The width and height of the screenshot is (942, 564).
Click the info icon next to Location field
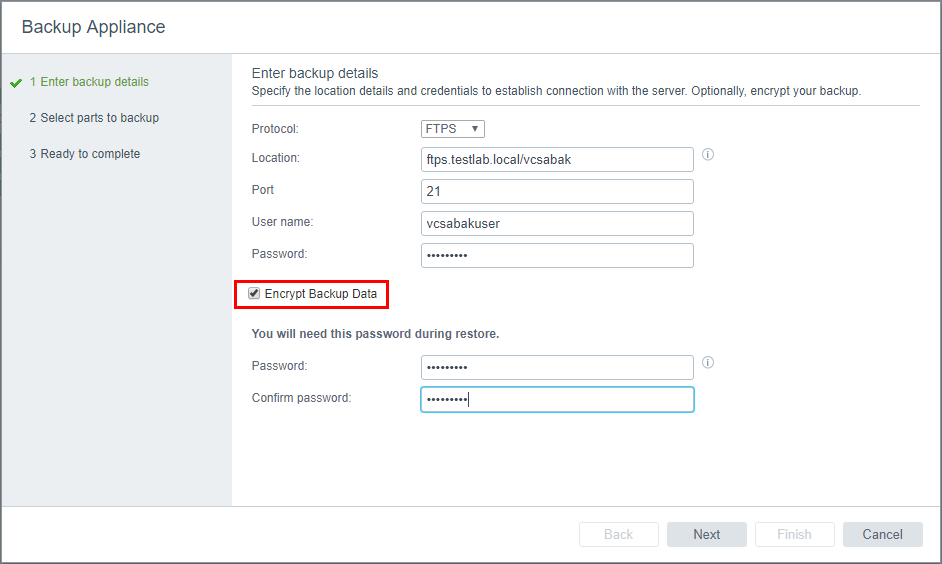(x=708, y=155)
